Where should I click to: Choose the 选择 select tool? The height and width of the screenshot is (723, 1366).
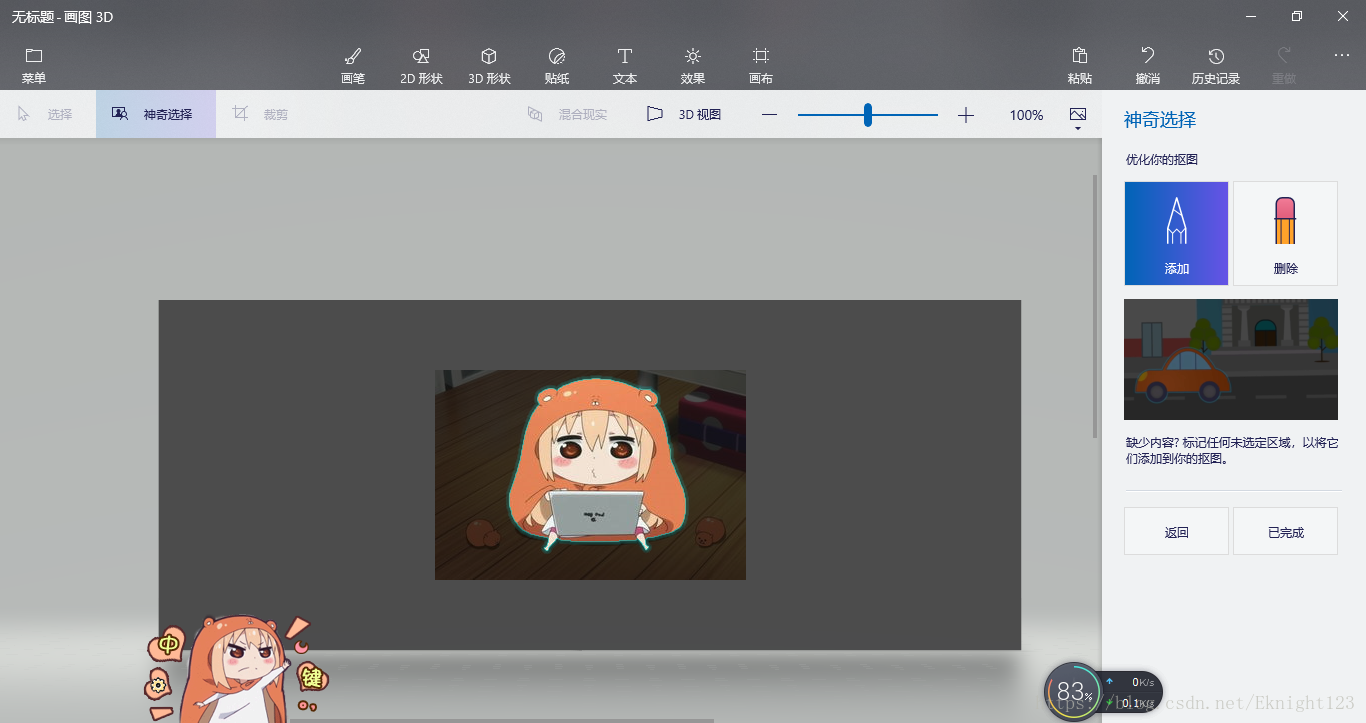point(46,114)
